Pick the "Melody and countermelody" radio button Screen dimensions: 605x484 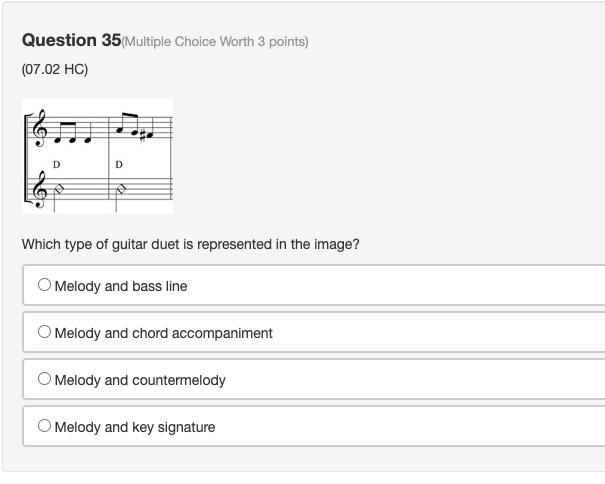44,379
